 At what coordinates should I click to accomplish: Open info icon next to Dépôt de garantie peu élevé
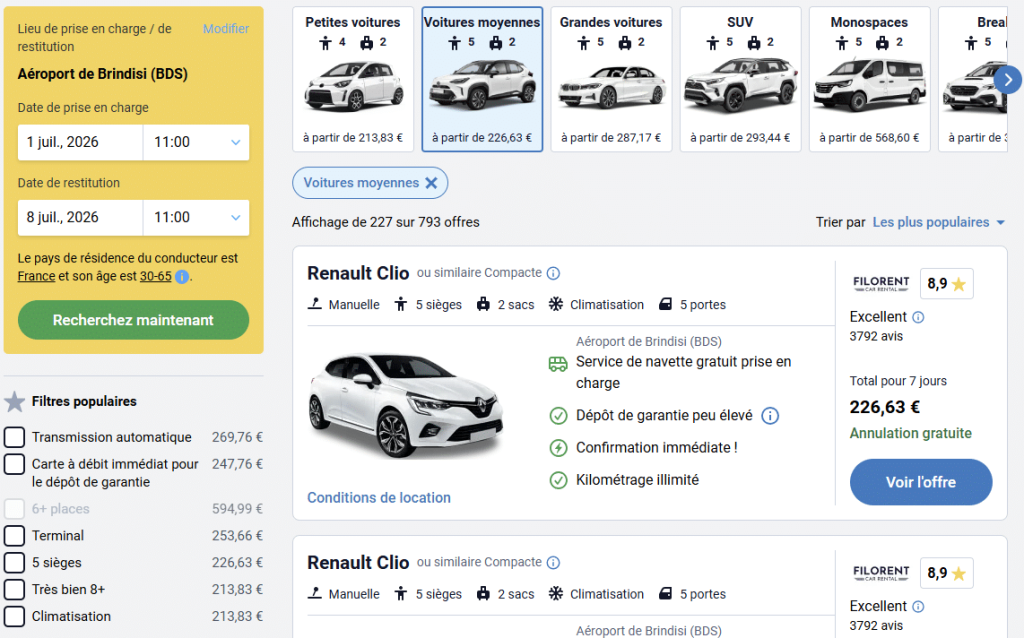click(x=770, y=415)
